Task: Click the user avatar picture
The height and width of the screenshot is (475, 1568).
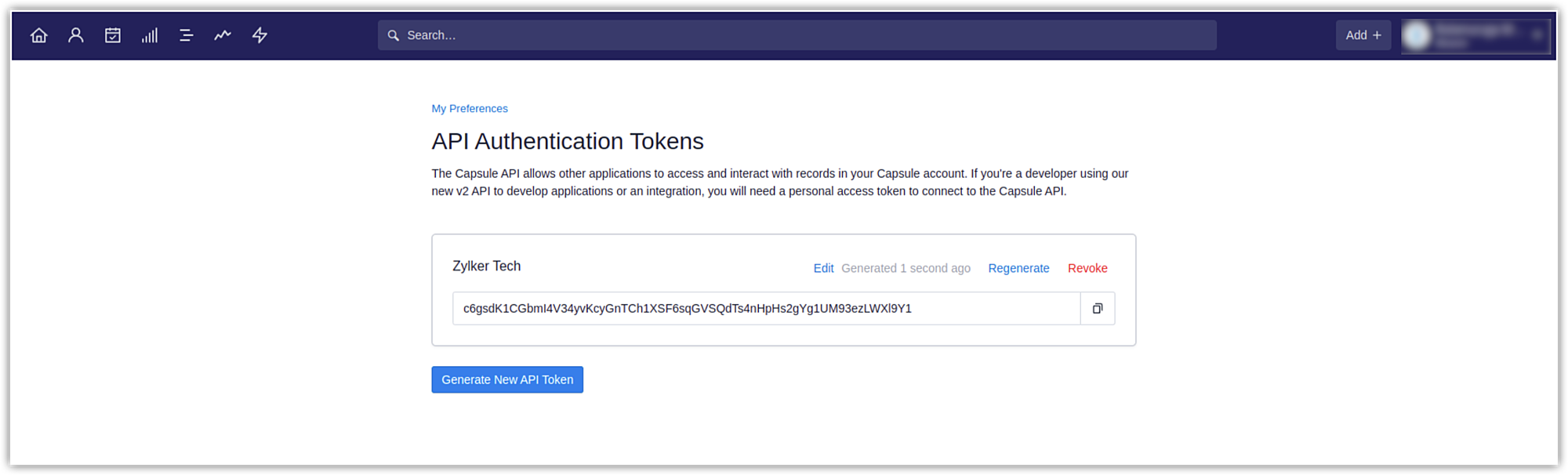Action: click(1417, 35)
